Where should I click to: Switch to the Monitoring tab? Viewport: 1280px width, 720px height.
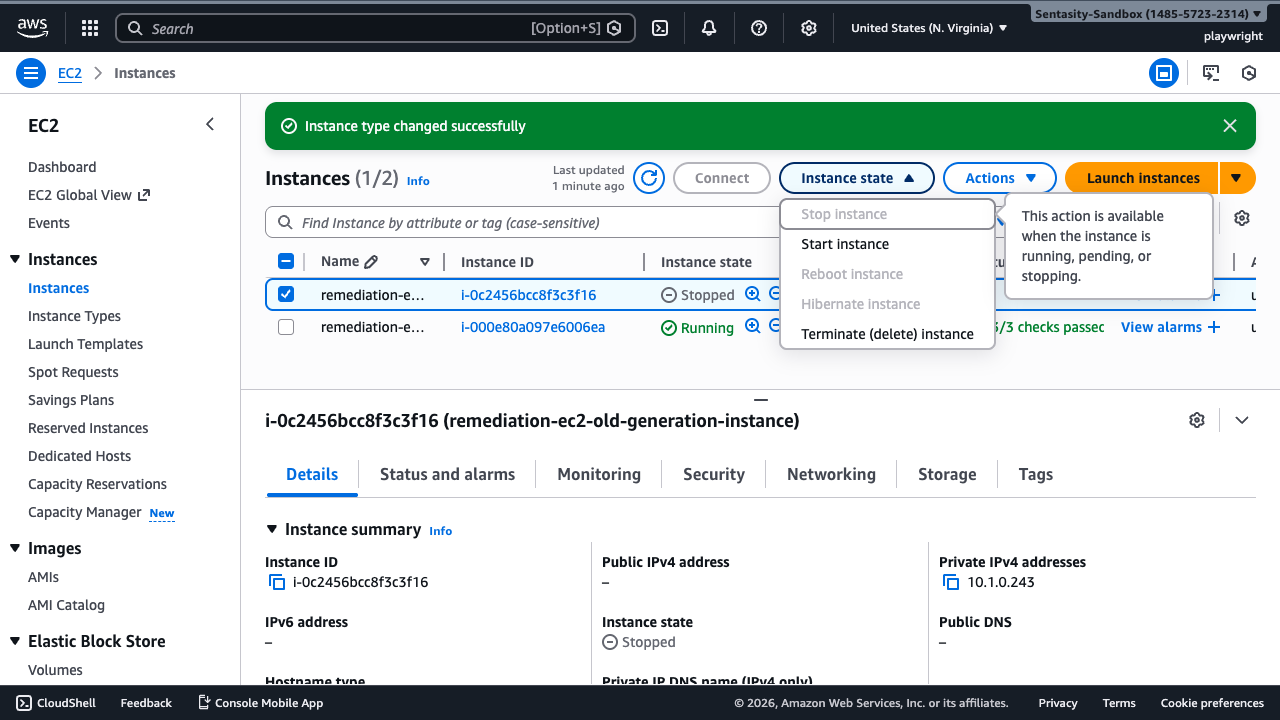click(x=598, y=474)
